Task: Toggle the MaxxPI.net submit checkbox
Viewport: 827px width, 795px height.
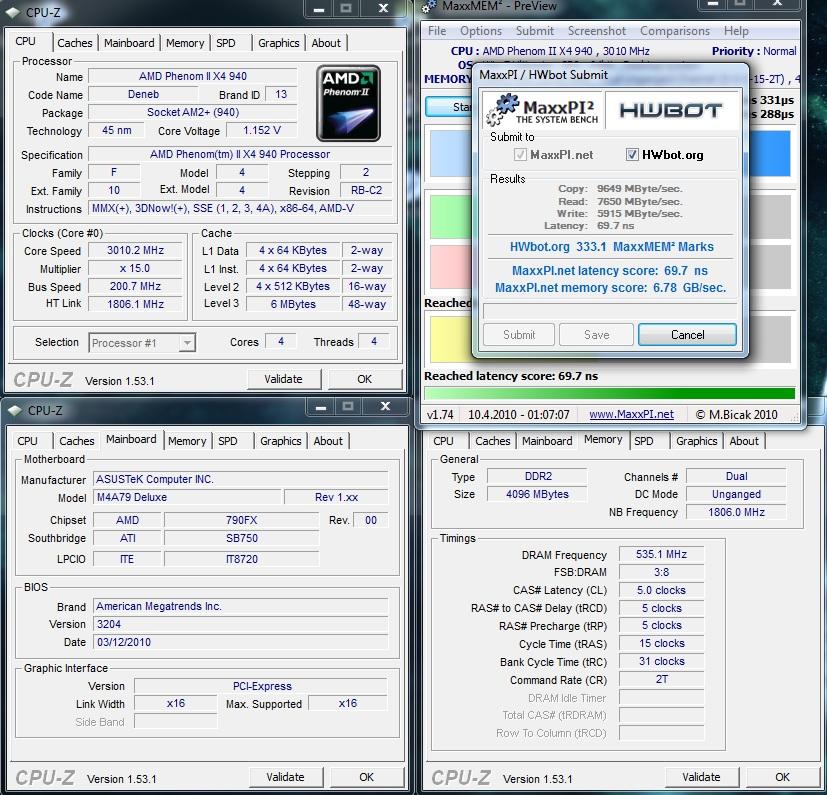Action: pos(520,155)
